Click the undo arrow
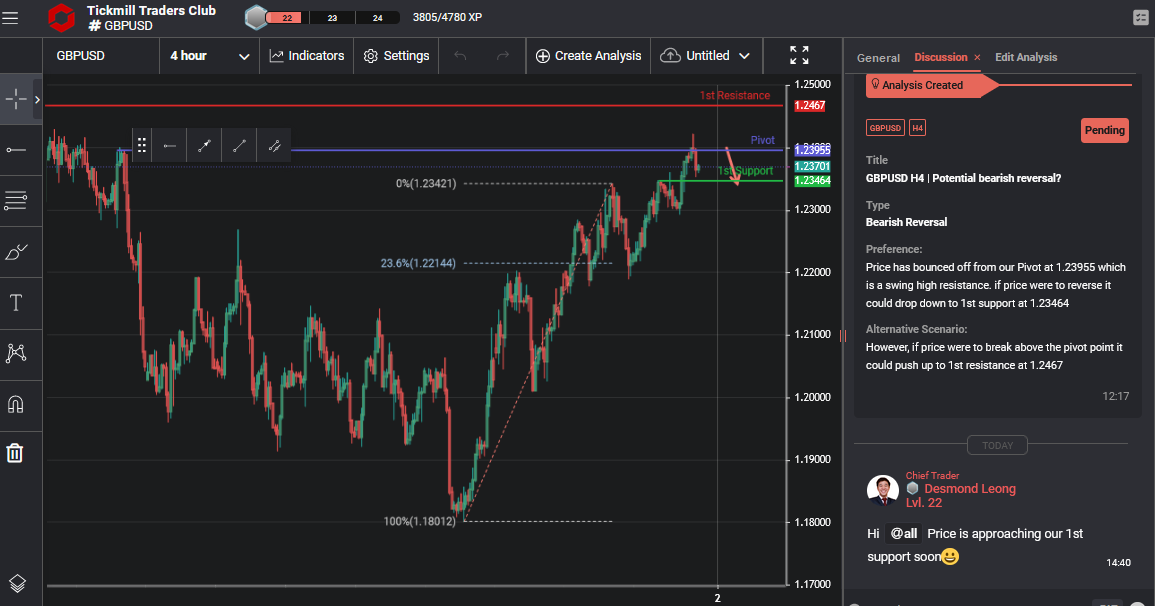The height and width of the screenshot is (606, 1155). click(x=460, y=56)
